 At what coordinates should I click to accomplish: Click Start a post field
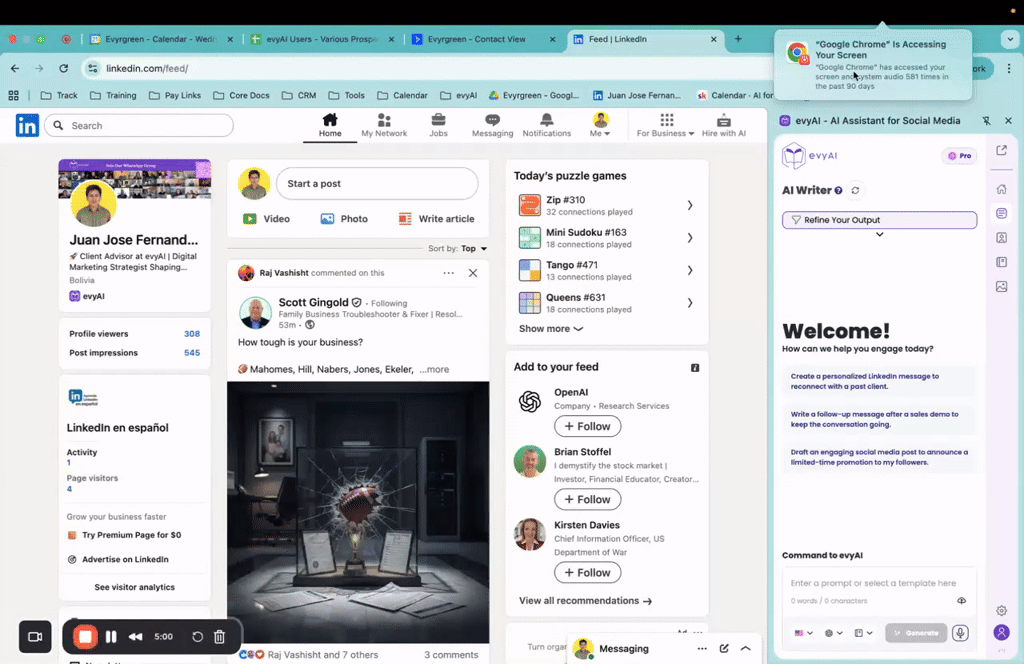377,183
